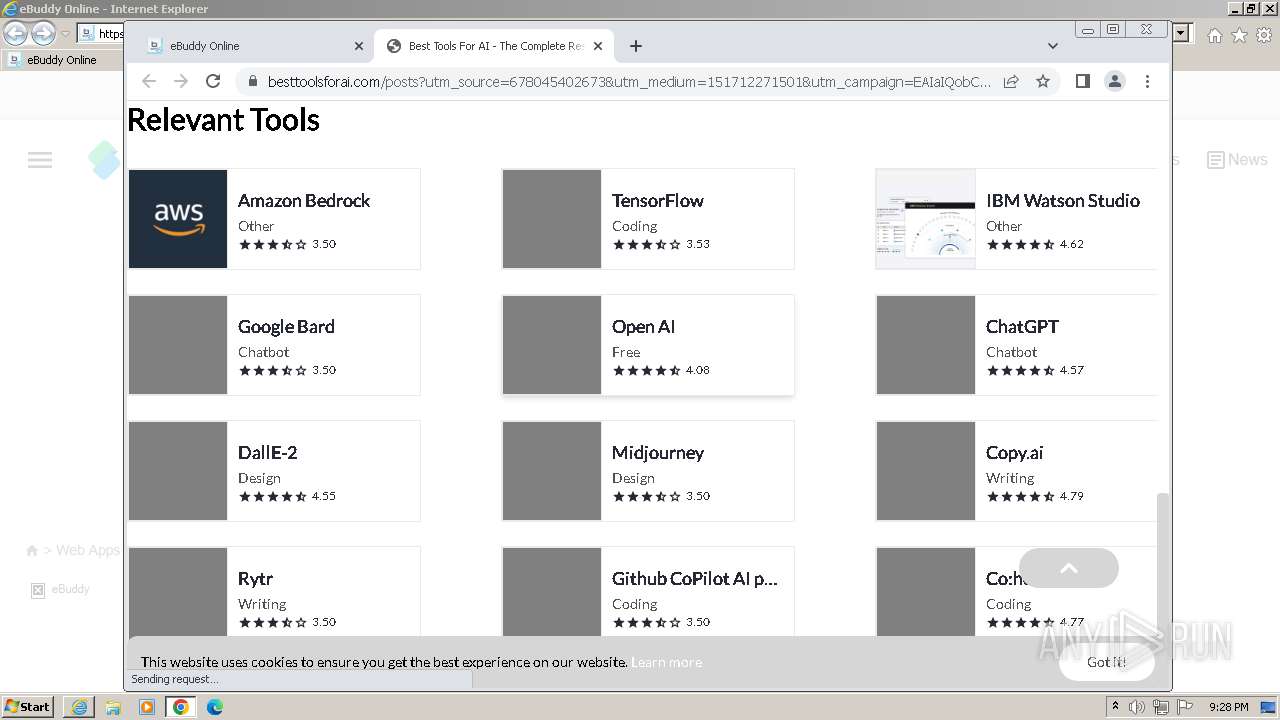Click the taskbar clock showing 9:28 PM
Viewport: 1280px width, 720px height.
point(1228,707)
